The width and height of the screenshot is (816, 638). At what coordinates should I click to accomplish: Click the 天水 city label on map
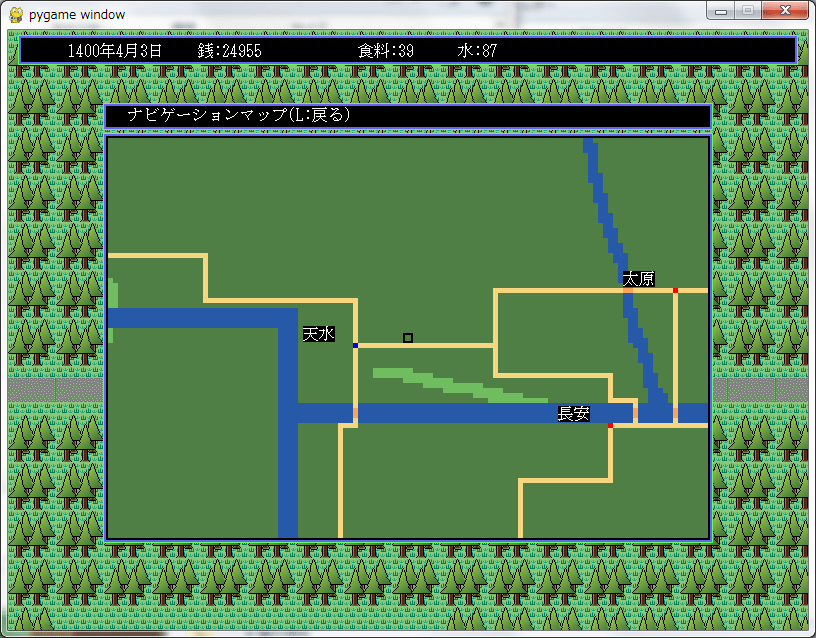coord(318,334)
